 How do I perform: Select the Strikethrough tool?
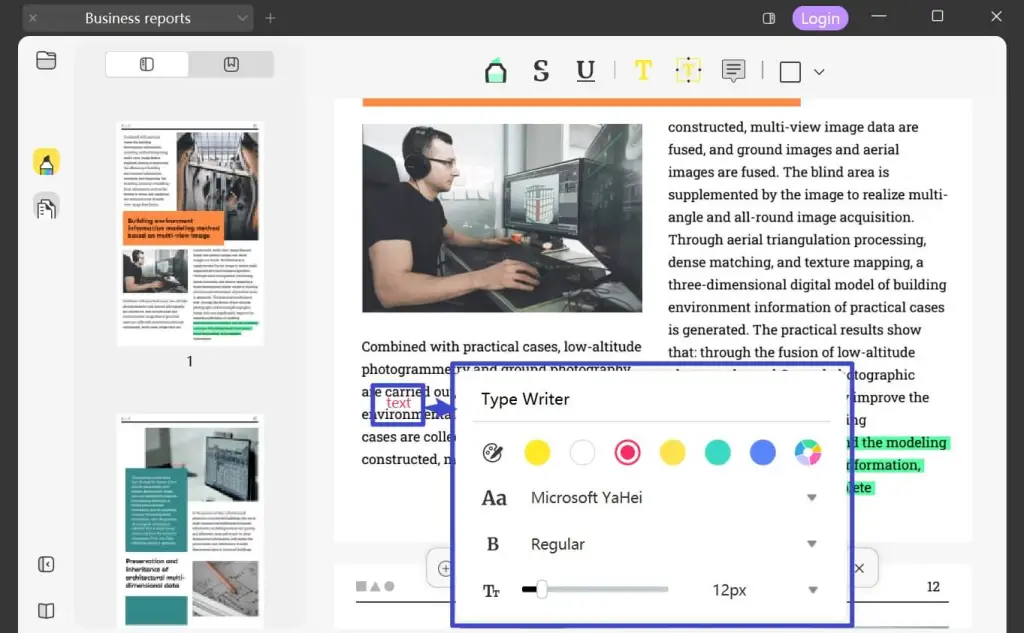click(x=541, y=71)
